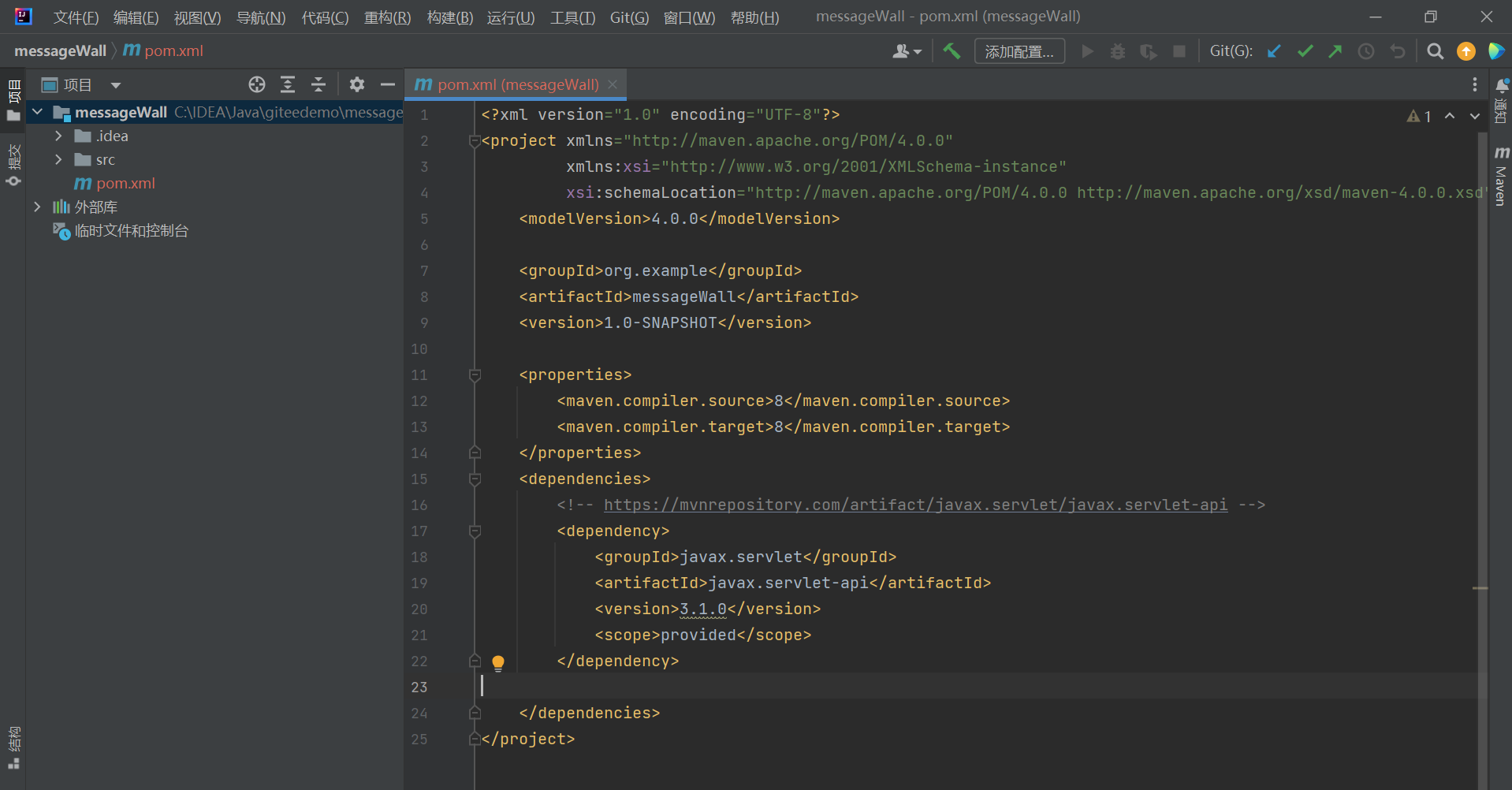
Task: Open the 构建(B) menu
Action: [x=450, y=17]
